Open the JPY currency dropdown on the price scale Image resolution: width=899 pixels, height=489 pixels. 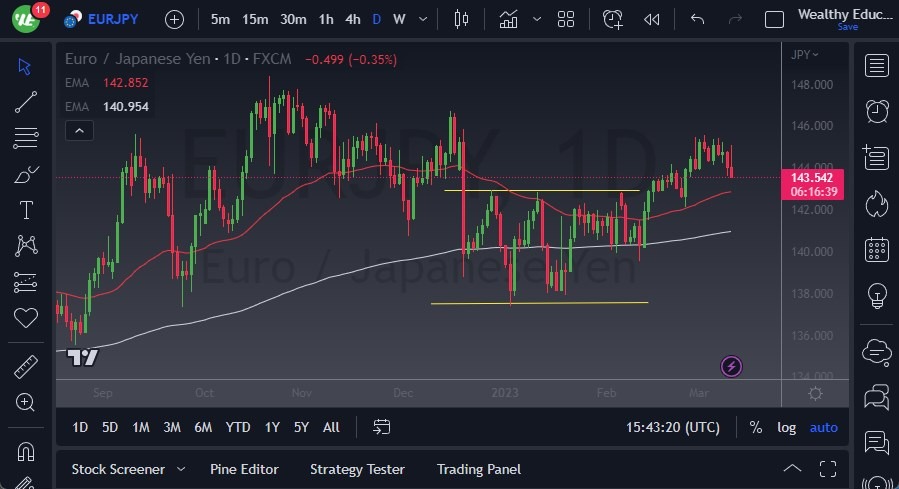click(804, 55)
